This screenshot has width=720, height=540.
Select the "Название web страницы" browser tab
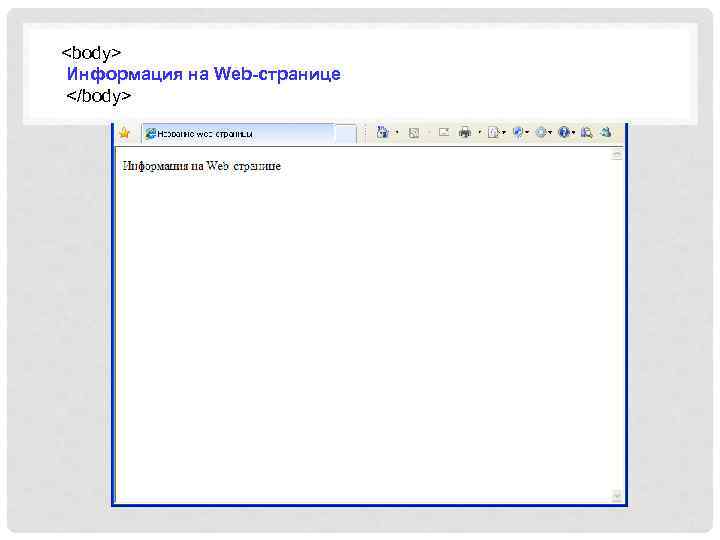point(238,134)
